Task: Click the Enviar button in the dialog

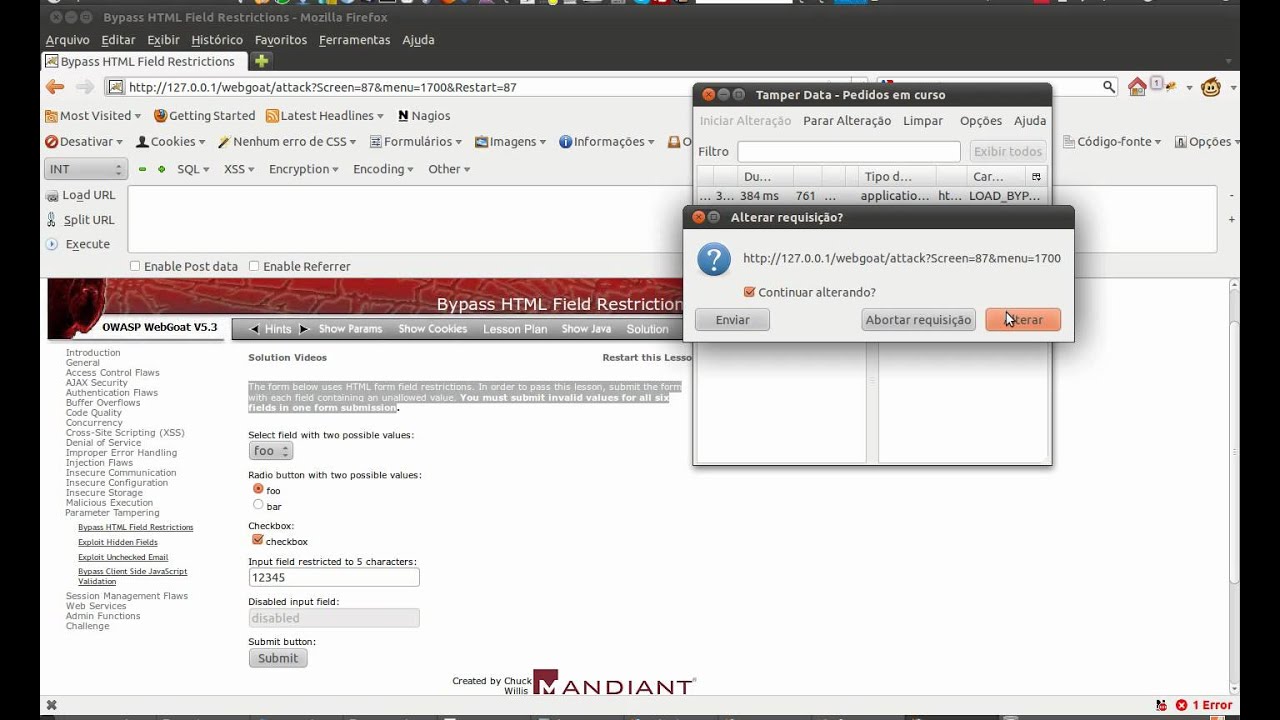Action: point(732,320)
